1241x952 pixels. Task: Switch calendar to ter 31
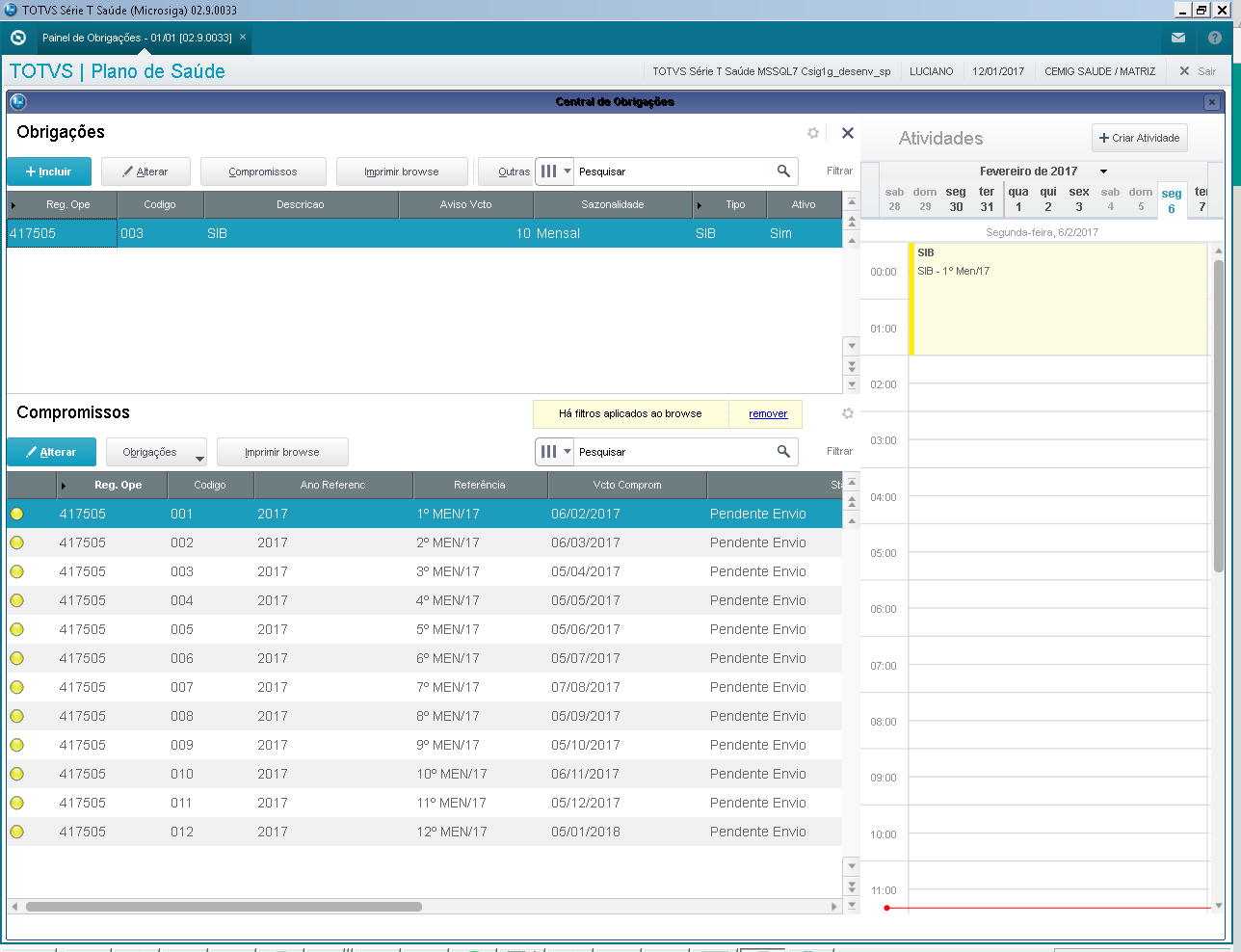[987, 198]
